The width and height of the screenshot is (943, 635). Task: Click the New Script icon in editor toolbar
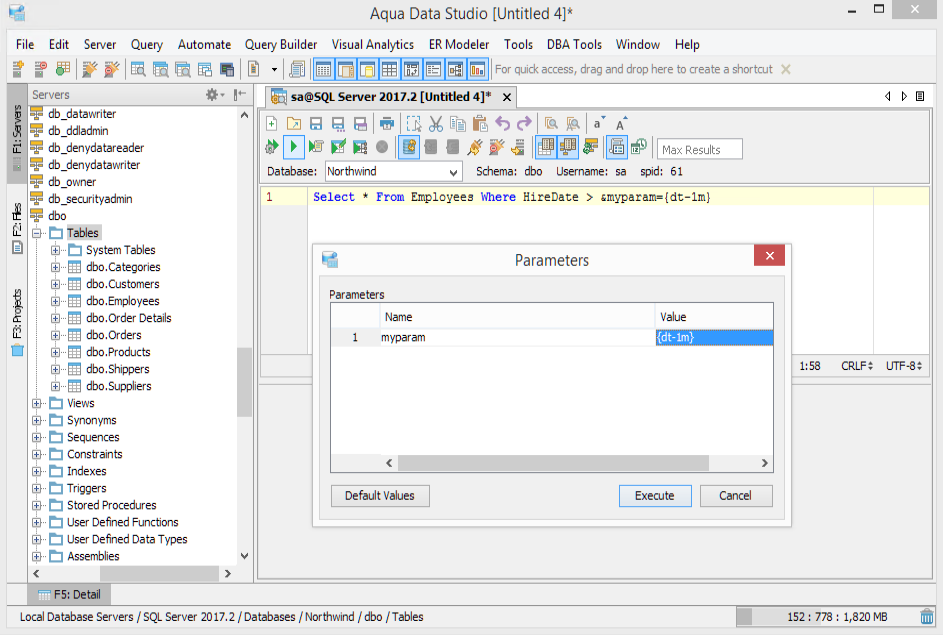pyautogui.click(x=272, y=124)
